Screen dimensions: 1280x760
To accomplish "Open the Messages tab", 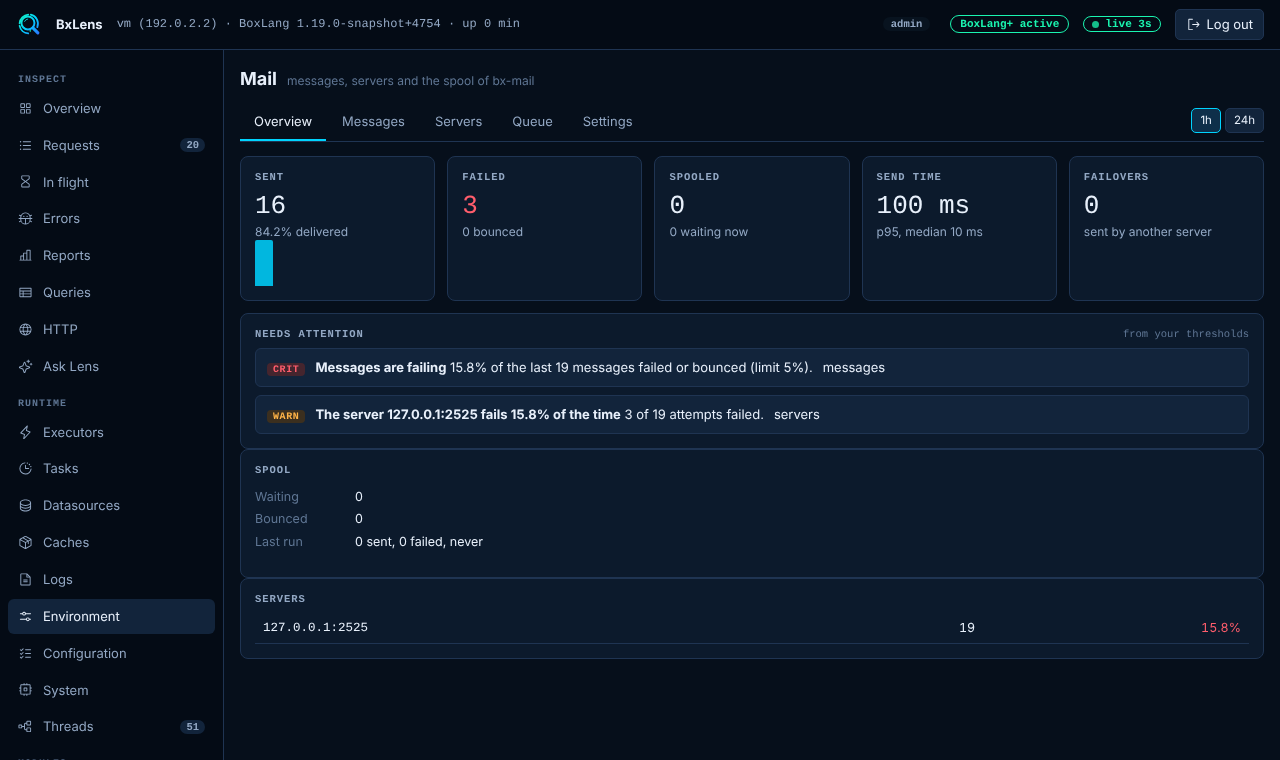I will pos(373,121).
